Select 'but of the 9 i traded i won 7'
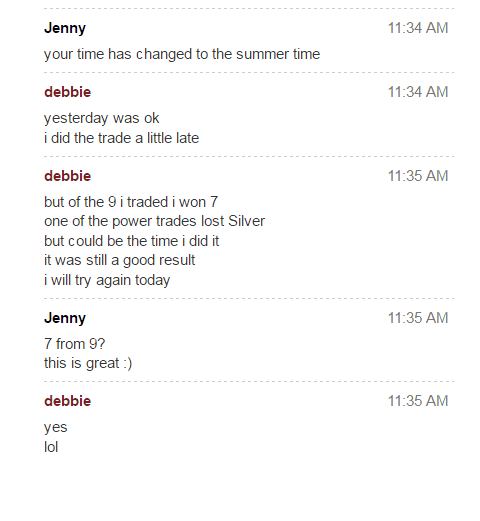Viewport: 480px width, 521px height. tap(131, 202)
